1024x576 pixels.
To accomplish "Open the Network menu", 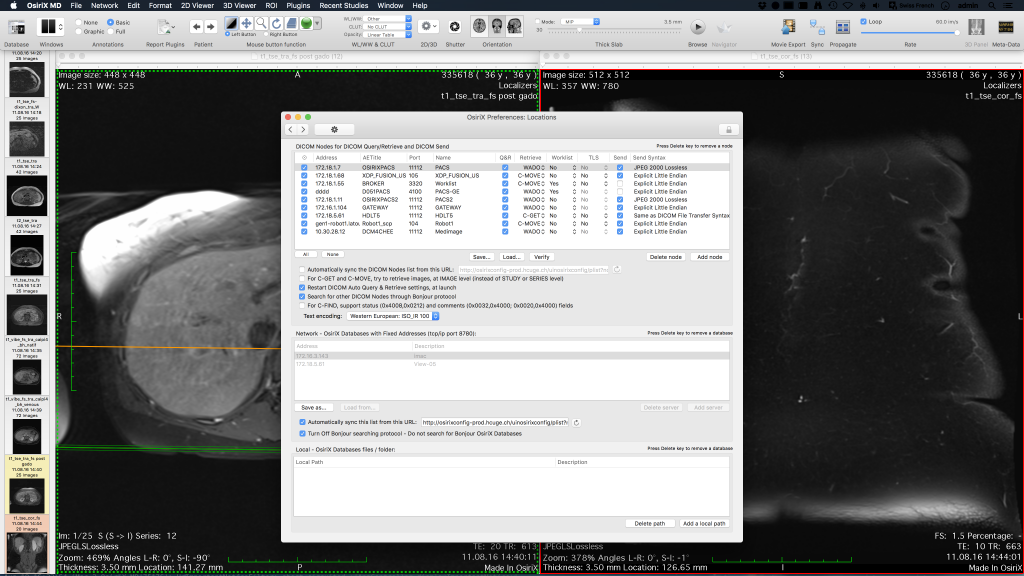I will tap(104, 5).
